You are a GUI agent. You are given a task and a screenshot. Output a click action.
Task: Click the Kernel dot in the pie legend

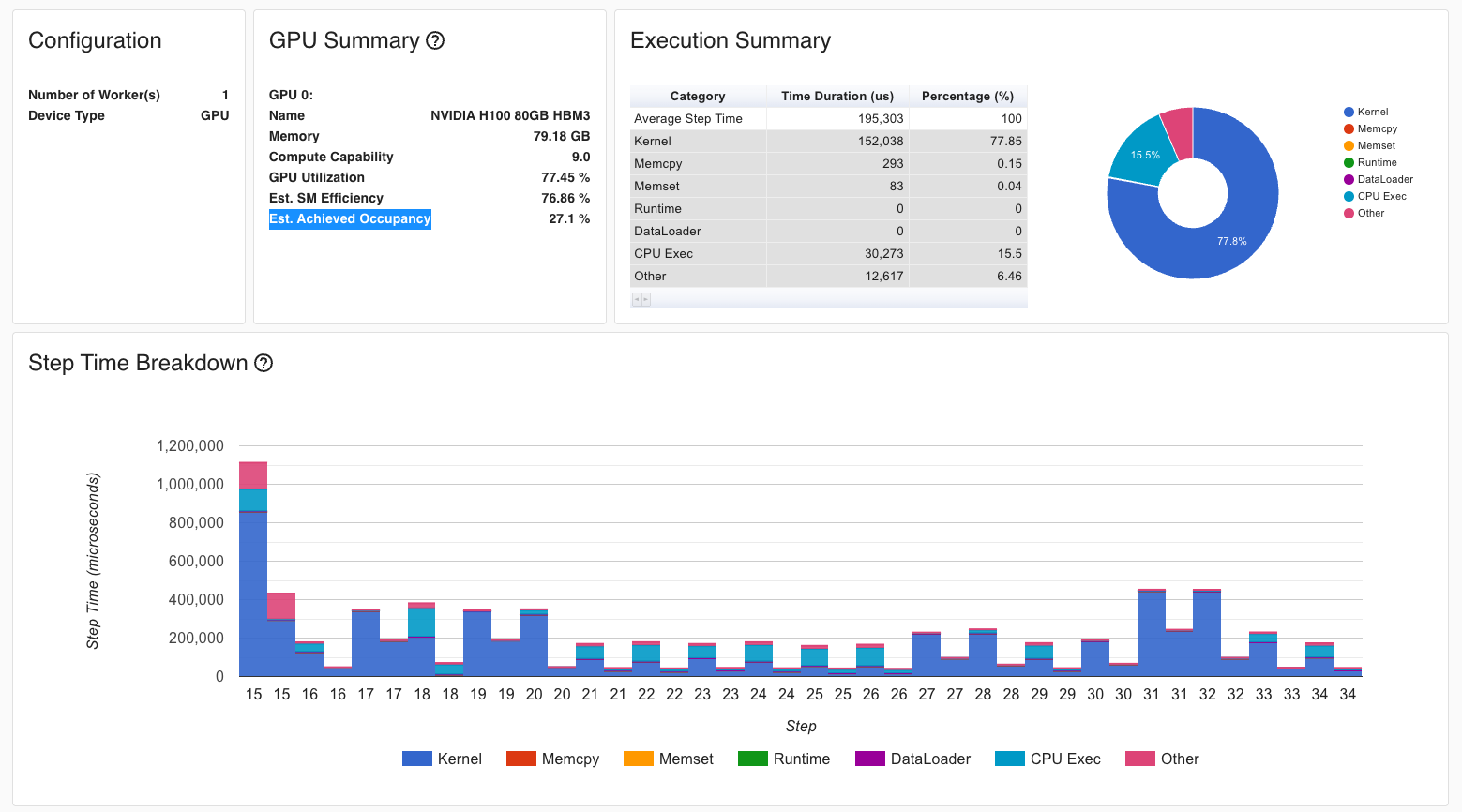coord(1349,112)
